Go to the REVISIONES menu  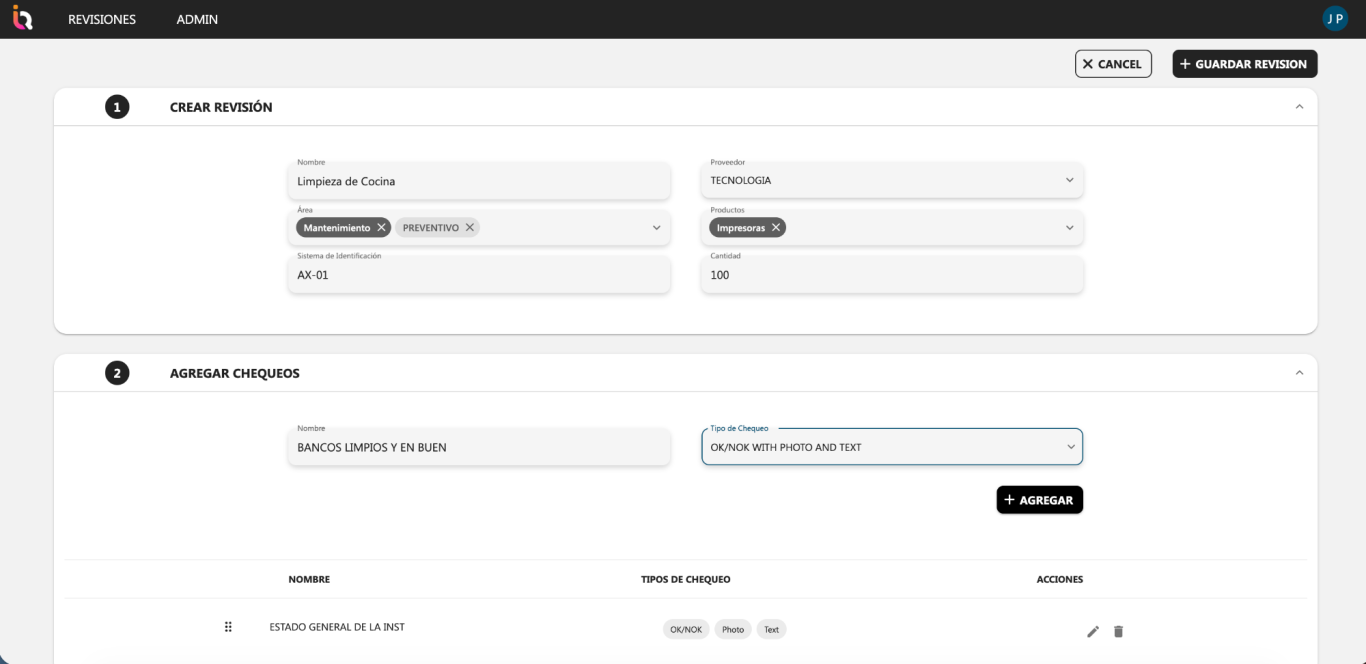(x=102, y=19)
